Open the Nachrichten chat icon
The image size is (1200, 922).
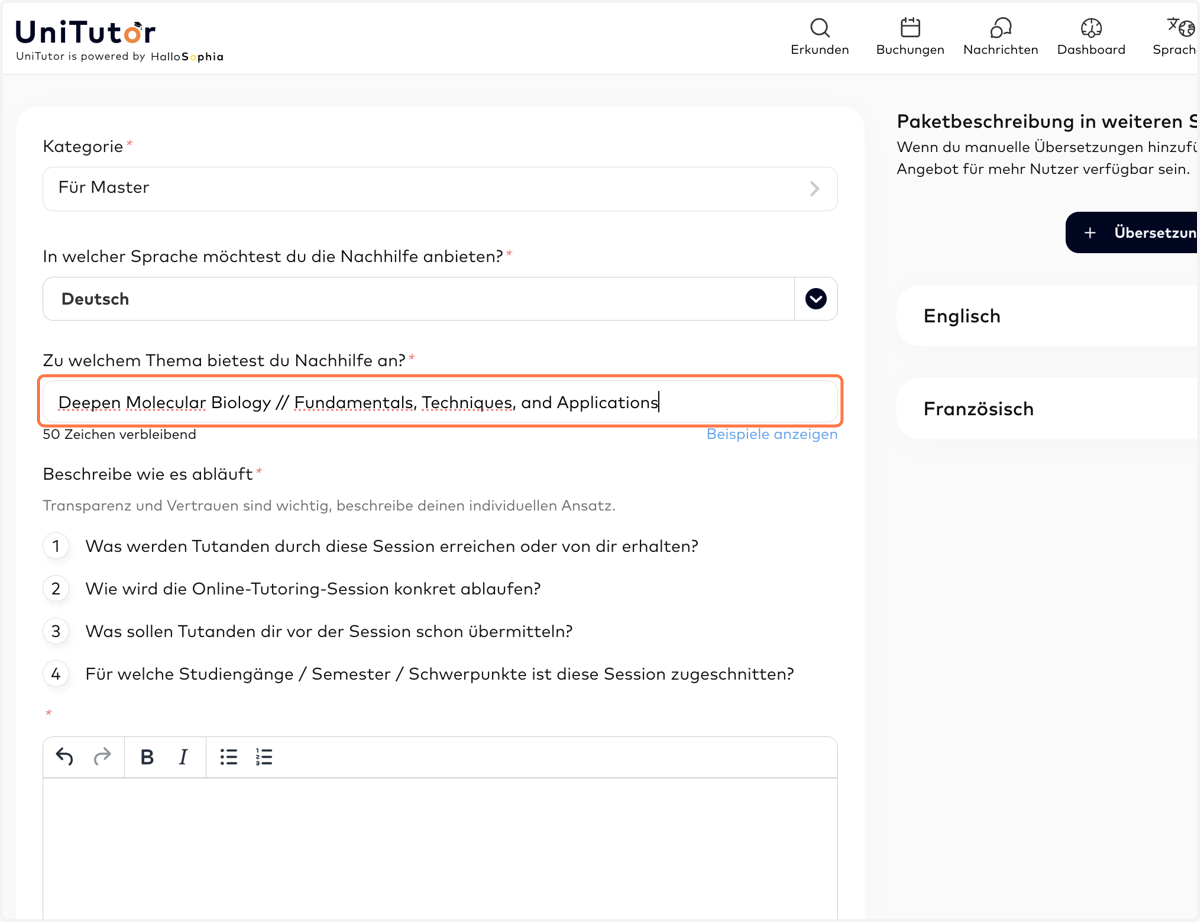point(1000,27)
